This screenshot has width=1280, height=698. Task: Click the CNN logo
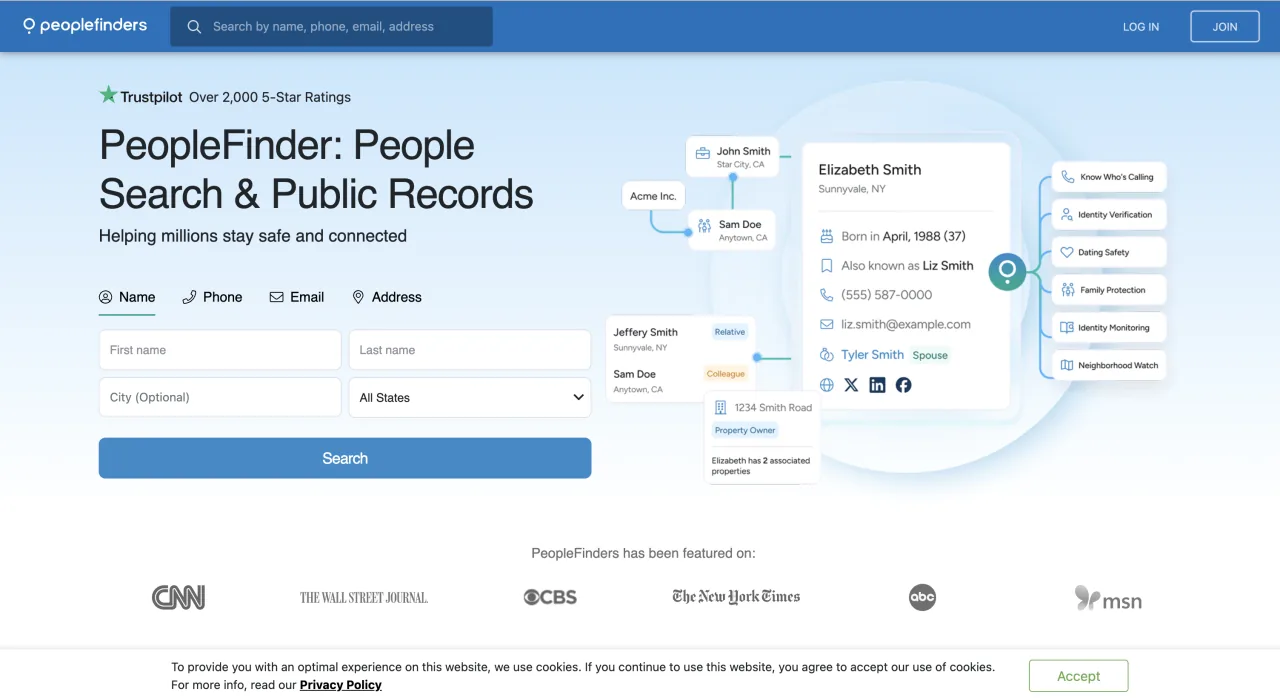178,598
